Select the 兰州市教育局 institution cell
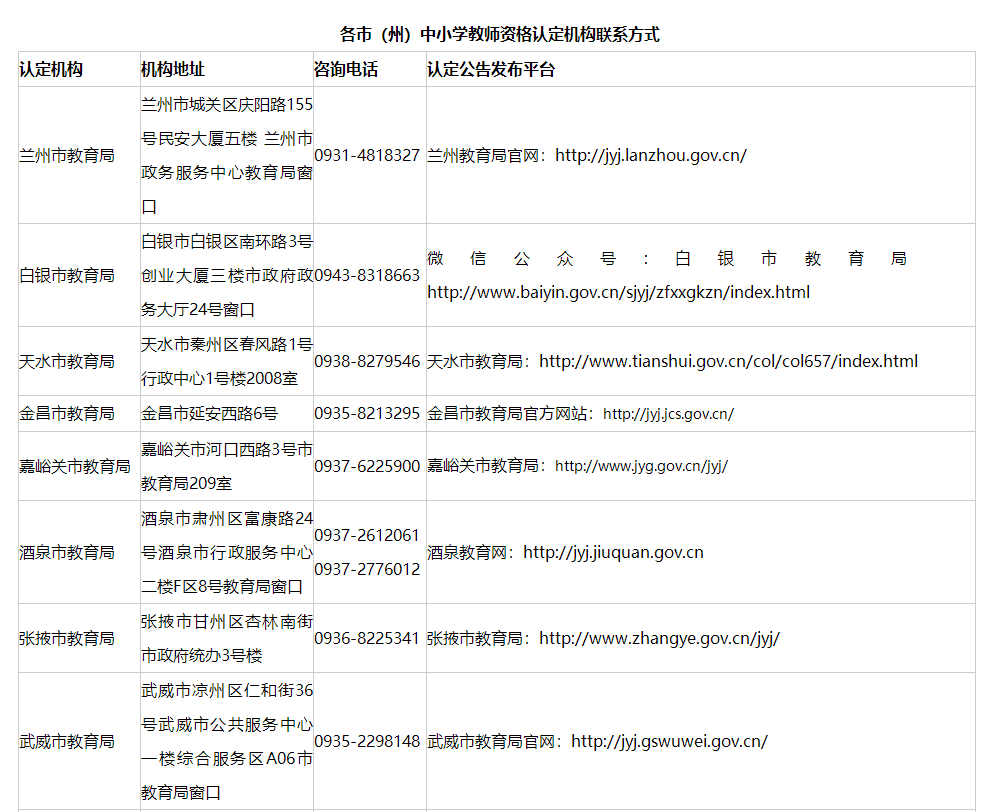This screenshot has width=997, height=812. (x=67, y=155)
